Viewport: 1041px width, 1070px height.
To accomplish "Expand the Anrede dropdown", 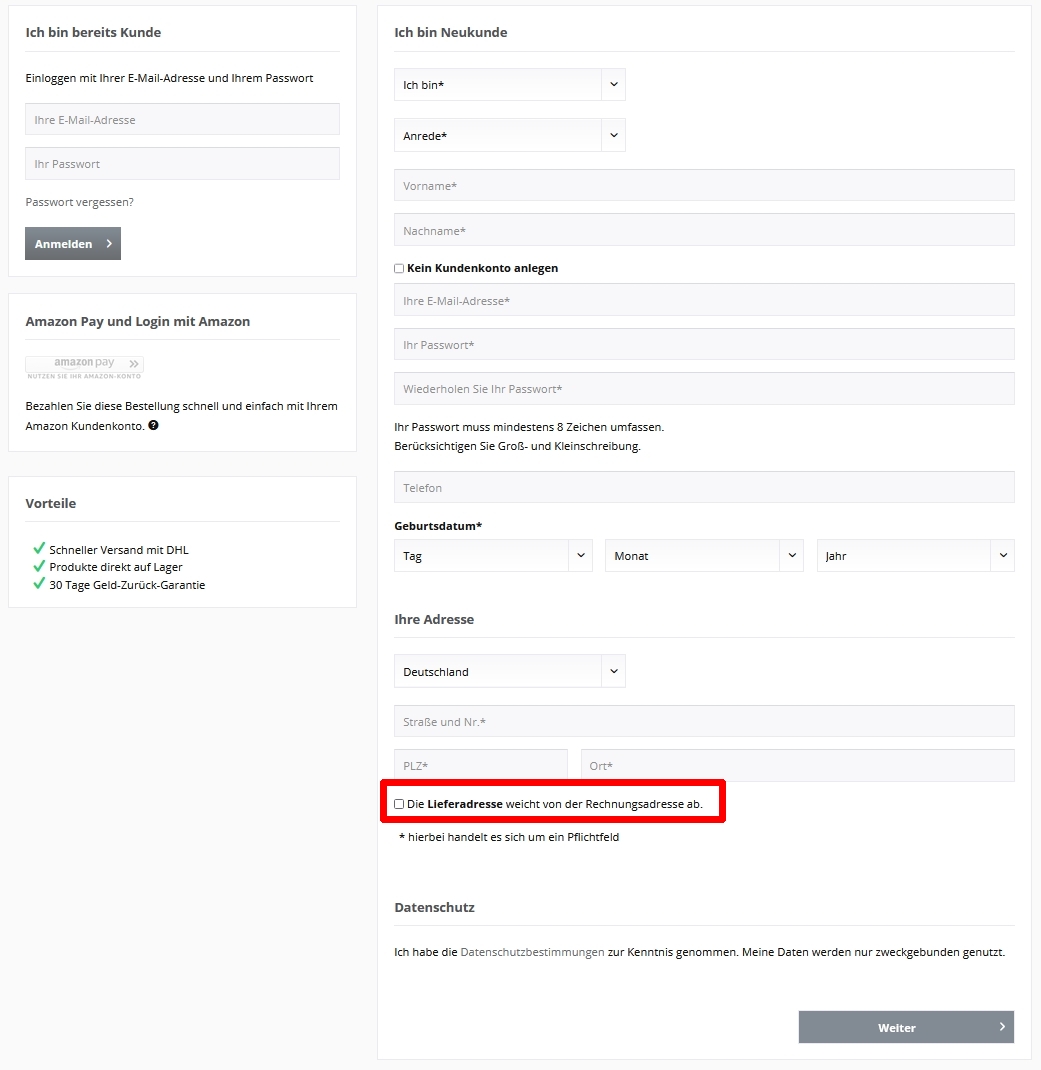I will click(x=509, y=135).
